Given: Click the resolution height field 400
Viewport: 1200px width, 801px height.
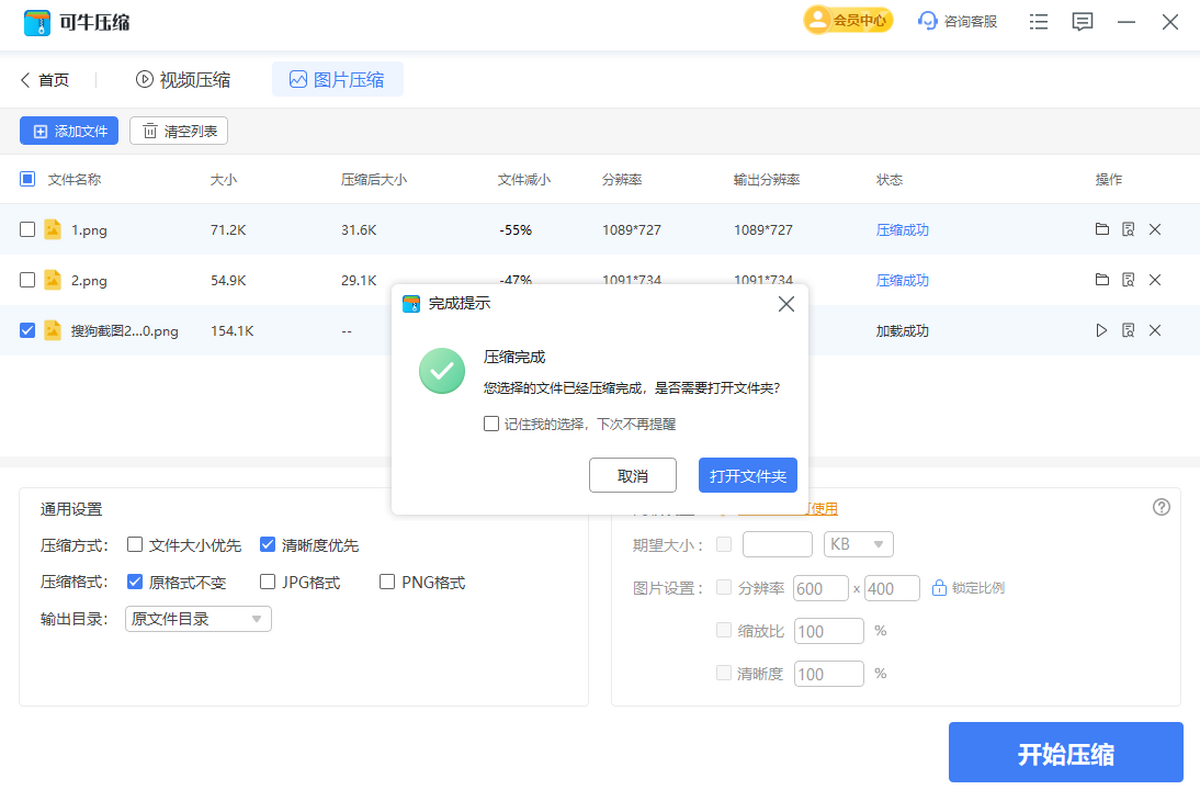Looking at the screenshot, I should point(892,588).
